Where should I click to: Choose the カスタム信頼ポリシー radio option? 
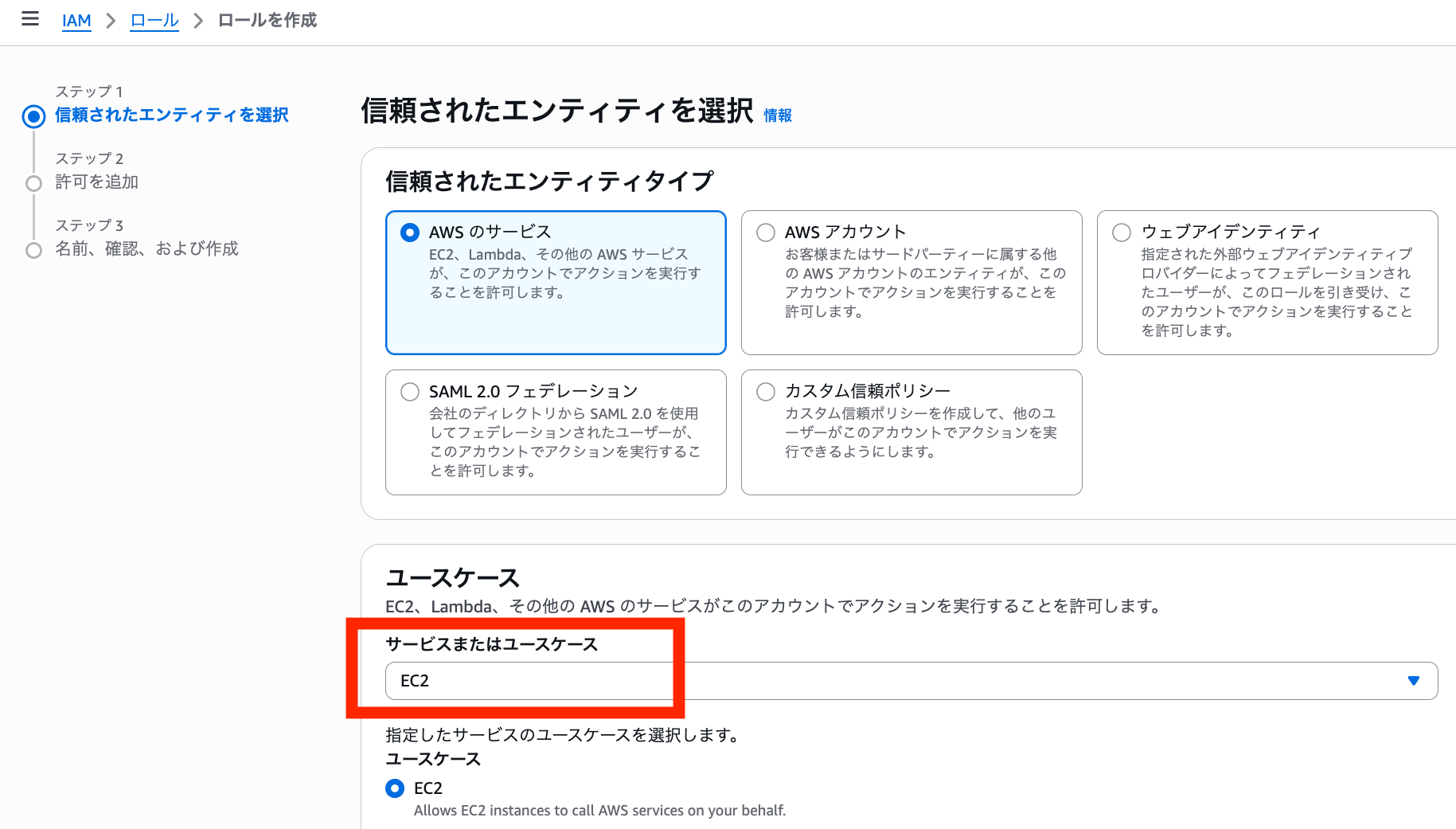pos(766,392)
